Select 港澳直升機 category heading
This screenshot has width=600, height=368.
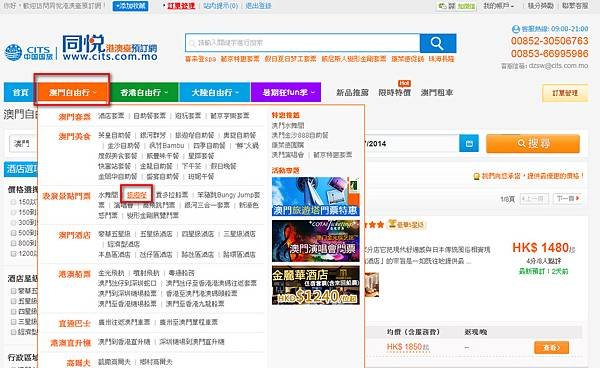pyautogui.click(x=71, y=343)
